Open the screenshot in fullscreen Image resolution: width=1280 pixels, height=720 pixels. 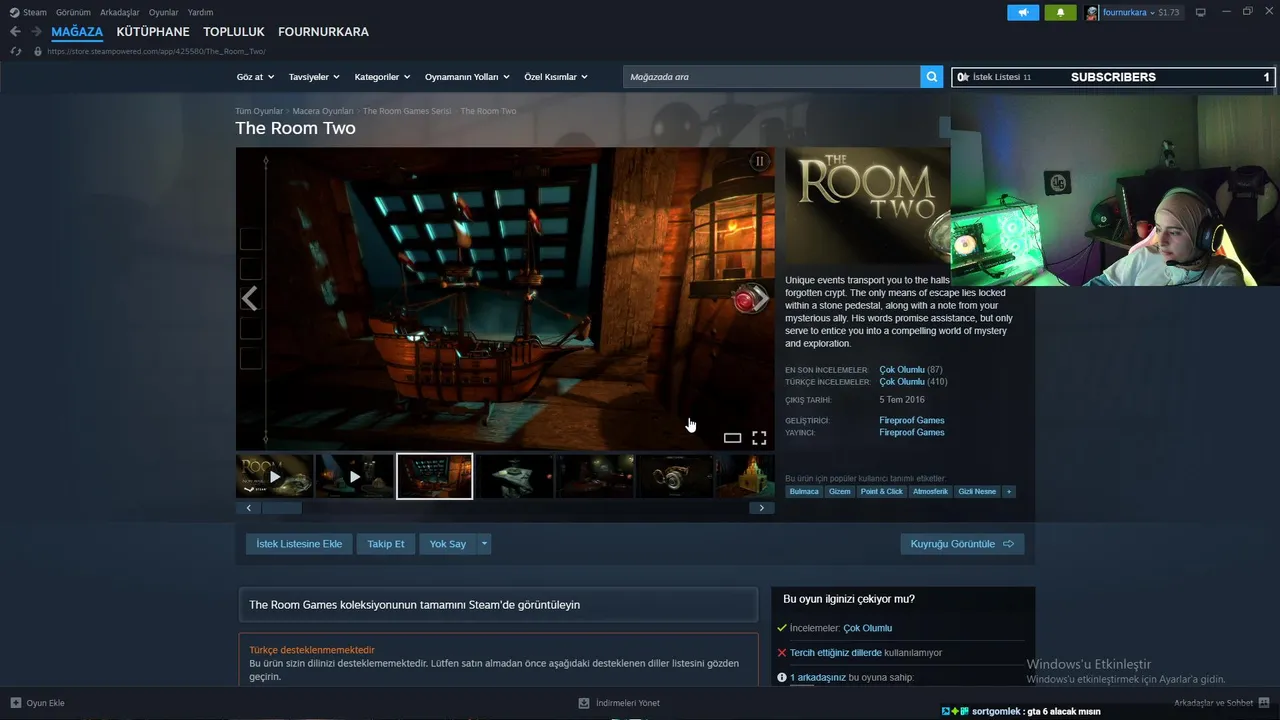pos(759,438)
